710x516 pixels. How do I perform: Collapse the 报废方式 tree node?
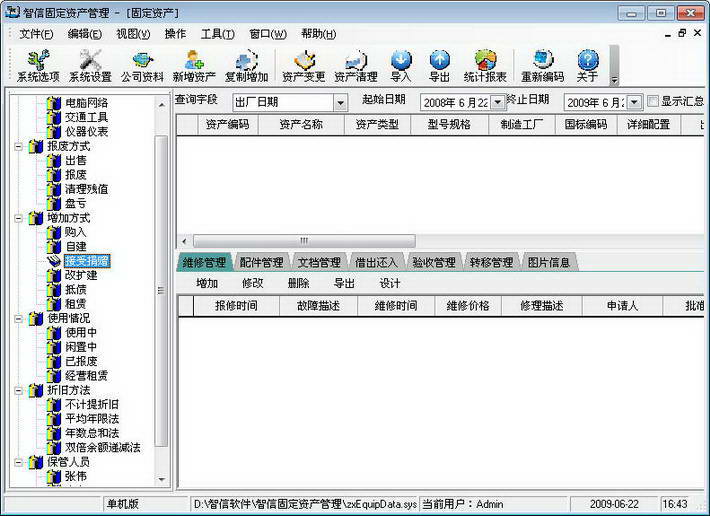pos(19,146)
